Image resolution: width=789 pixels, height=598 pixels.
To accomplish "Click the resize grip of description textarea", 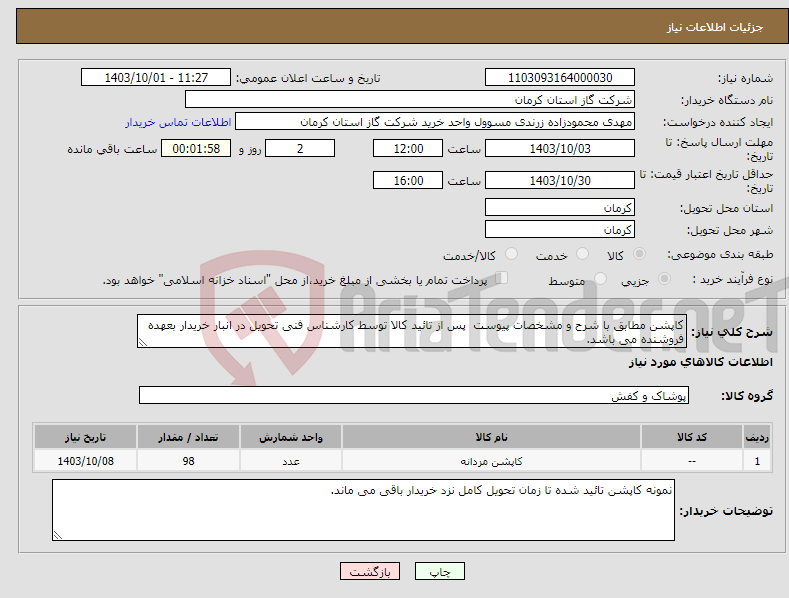I will click(x=143, y=342).
